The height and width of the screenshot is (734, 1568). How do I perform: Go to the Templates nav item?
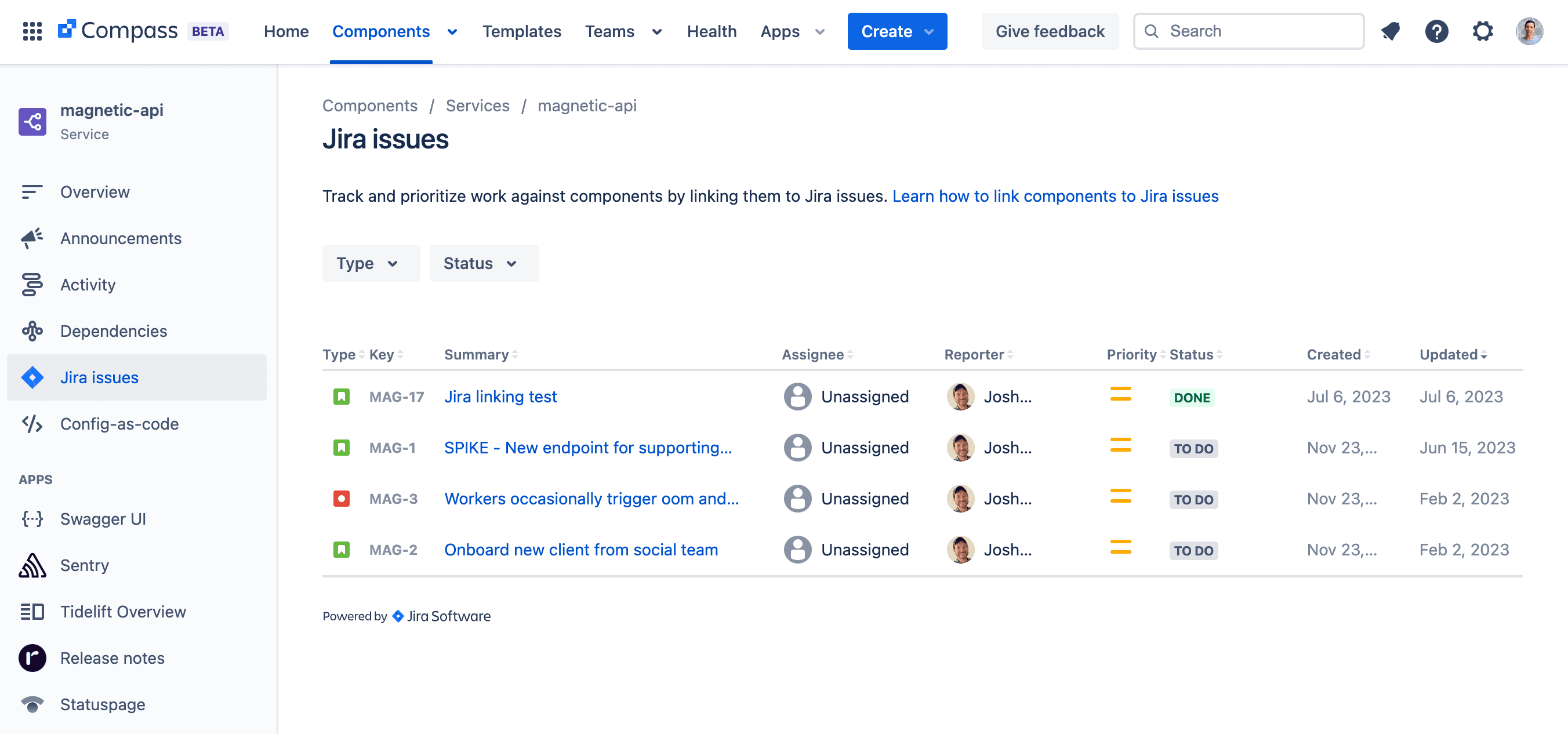(522, 31)
